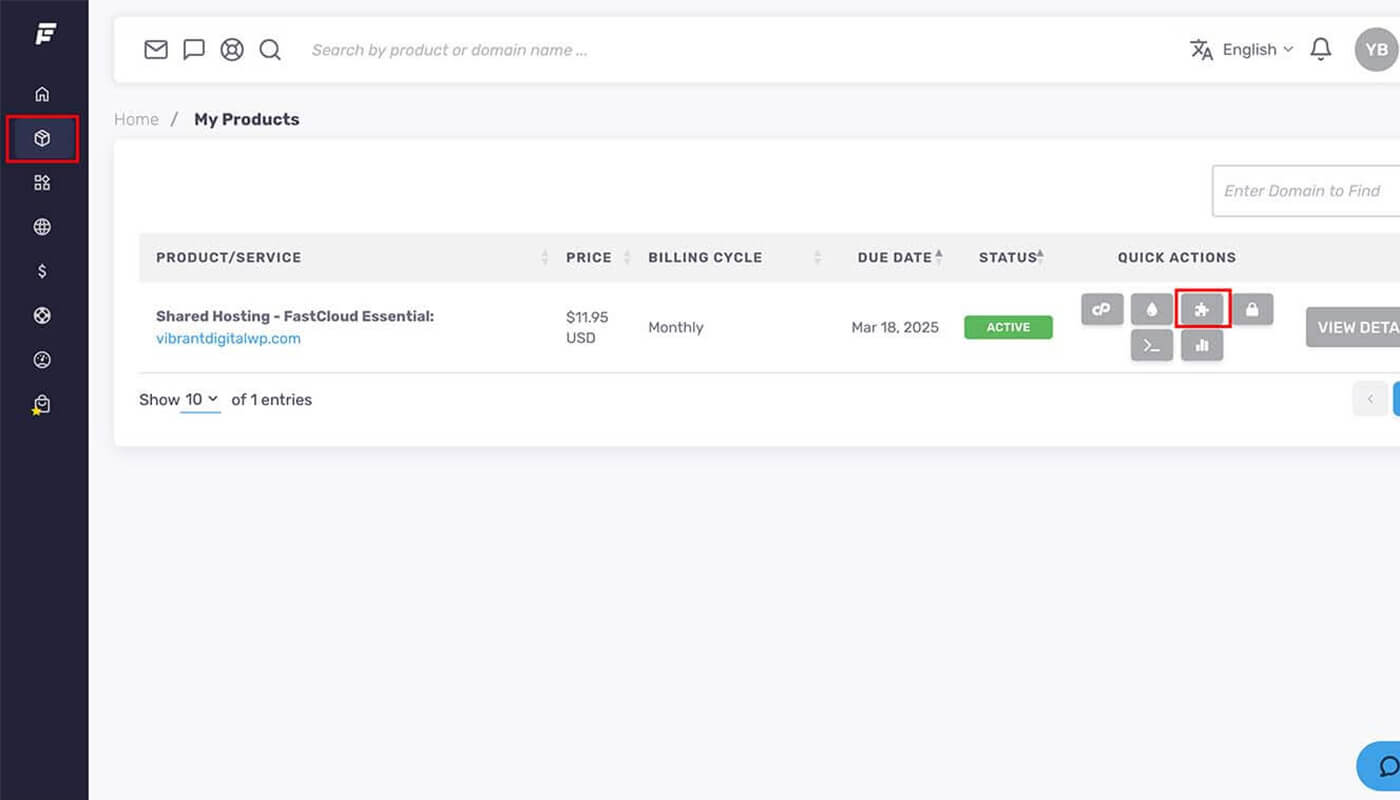Click the lifebuoy help icon in top bar
The image size is (1400, 800).
point(232,49)
